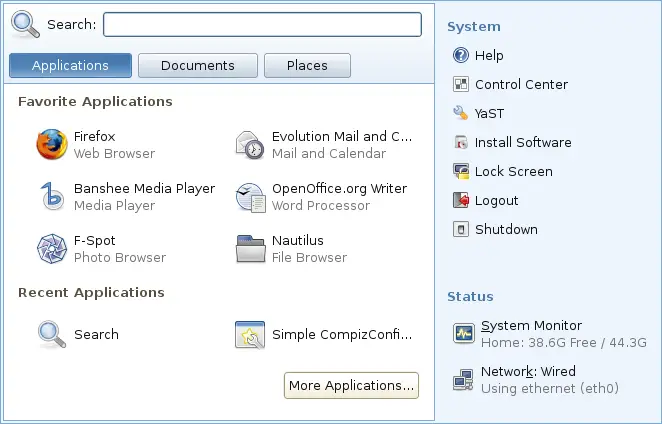This screenshot has height=424, width=662.
Task: Switch to the Places tab
Action: pos(307,66)
